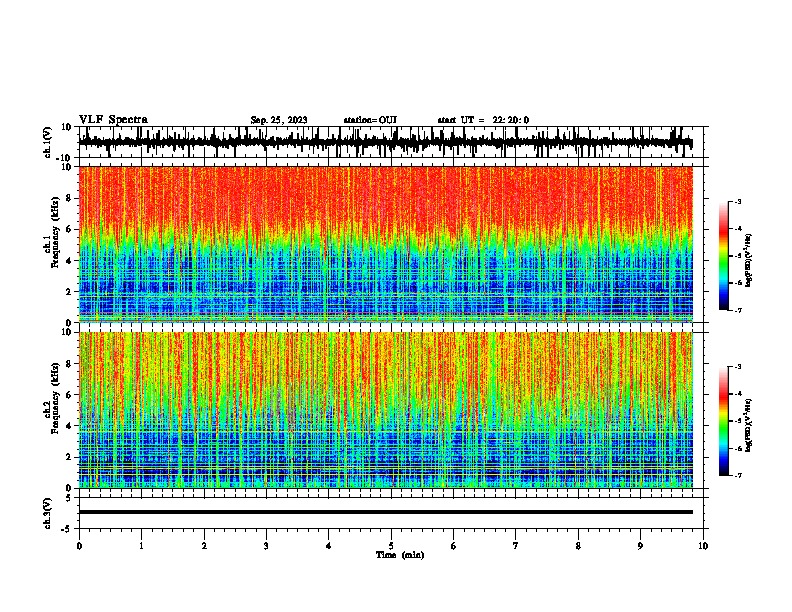Click the "Time (min)" axis label
This screenshot has height=612, width=792.
400,555
